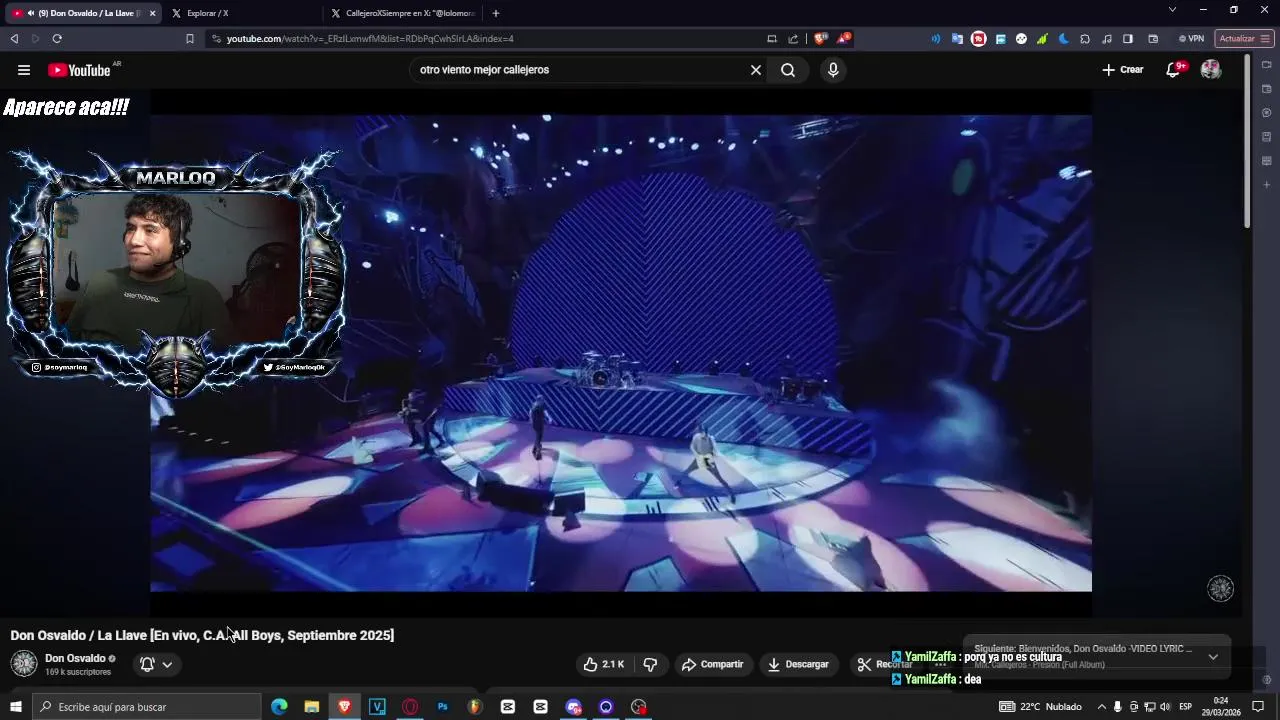Click the page vertical scrollbar thumb
Viewport: 1280px width, 720px height.
pos(1247,140)
